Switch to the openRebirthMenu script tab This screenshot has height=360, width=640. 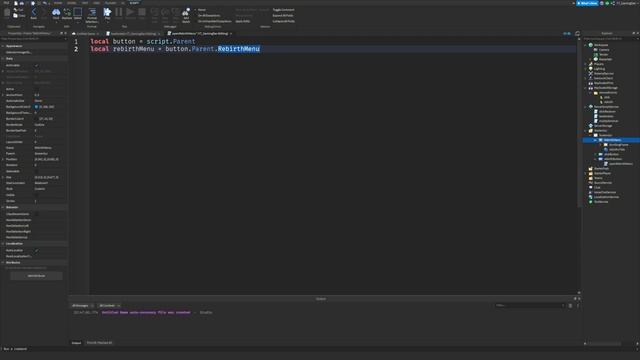click(x=200, y=33)
